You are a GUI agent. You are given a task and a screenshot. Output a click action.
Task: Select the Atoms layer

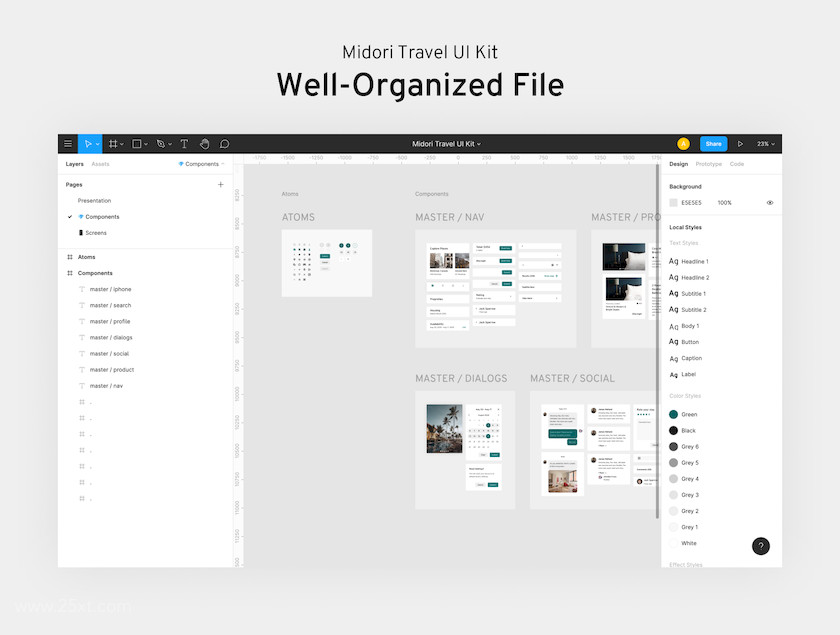86,257
